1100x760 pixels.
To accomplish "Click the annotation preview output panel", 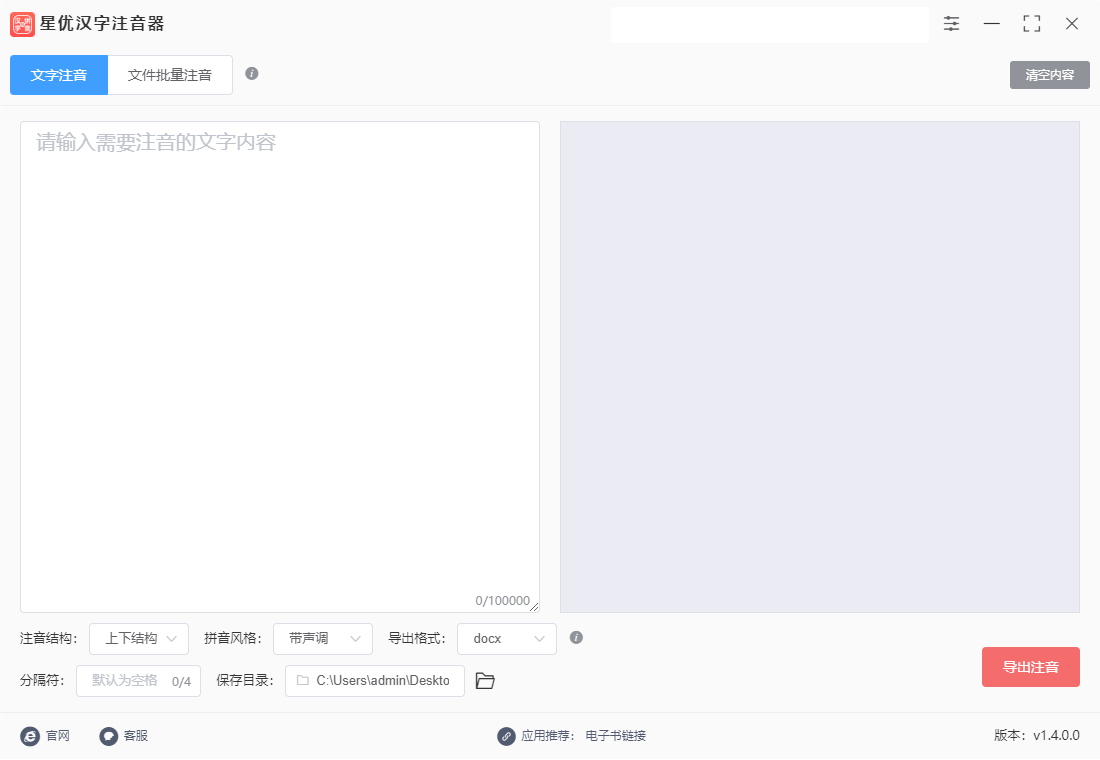I will tap(819, 367).
